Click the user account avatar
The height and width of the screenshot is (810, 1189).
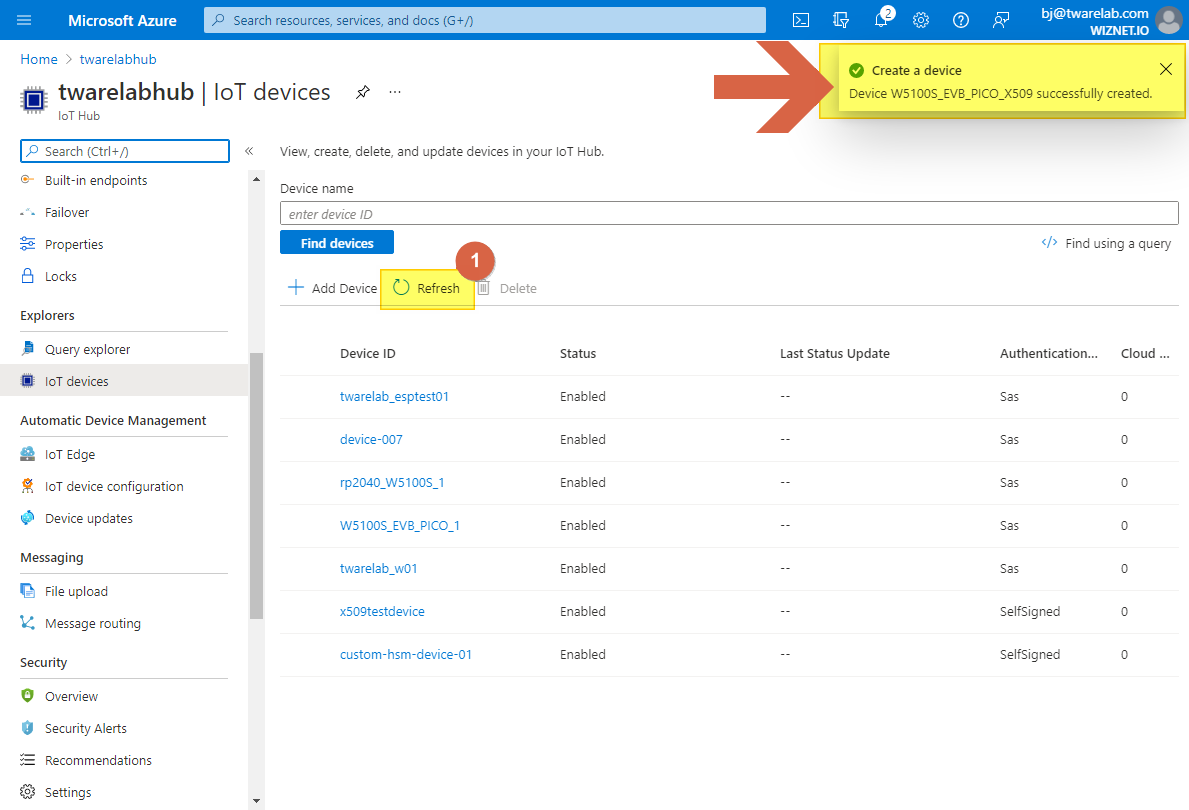1169,20
